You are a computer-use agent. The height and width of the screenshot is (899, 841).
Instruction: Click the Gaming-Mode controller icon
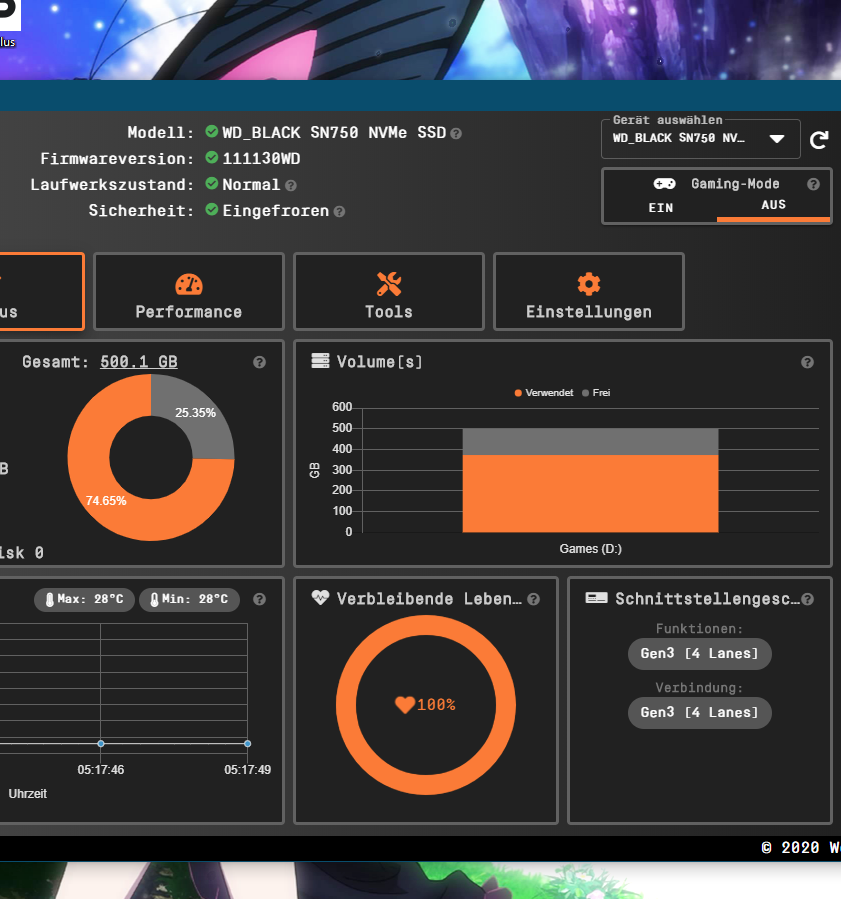[x=664, y=183]
